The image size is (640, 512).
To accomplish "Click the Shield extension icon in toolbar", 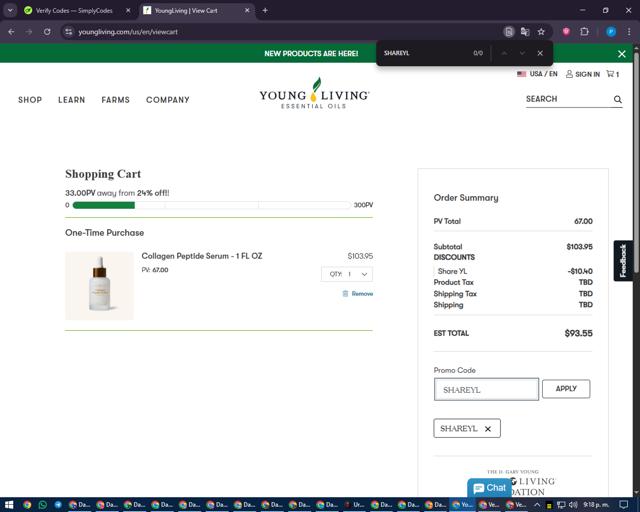I will tap(566, 31).
